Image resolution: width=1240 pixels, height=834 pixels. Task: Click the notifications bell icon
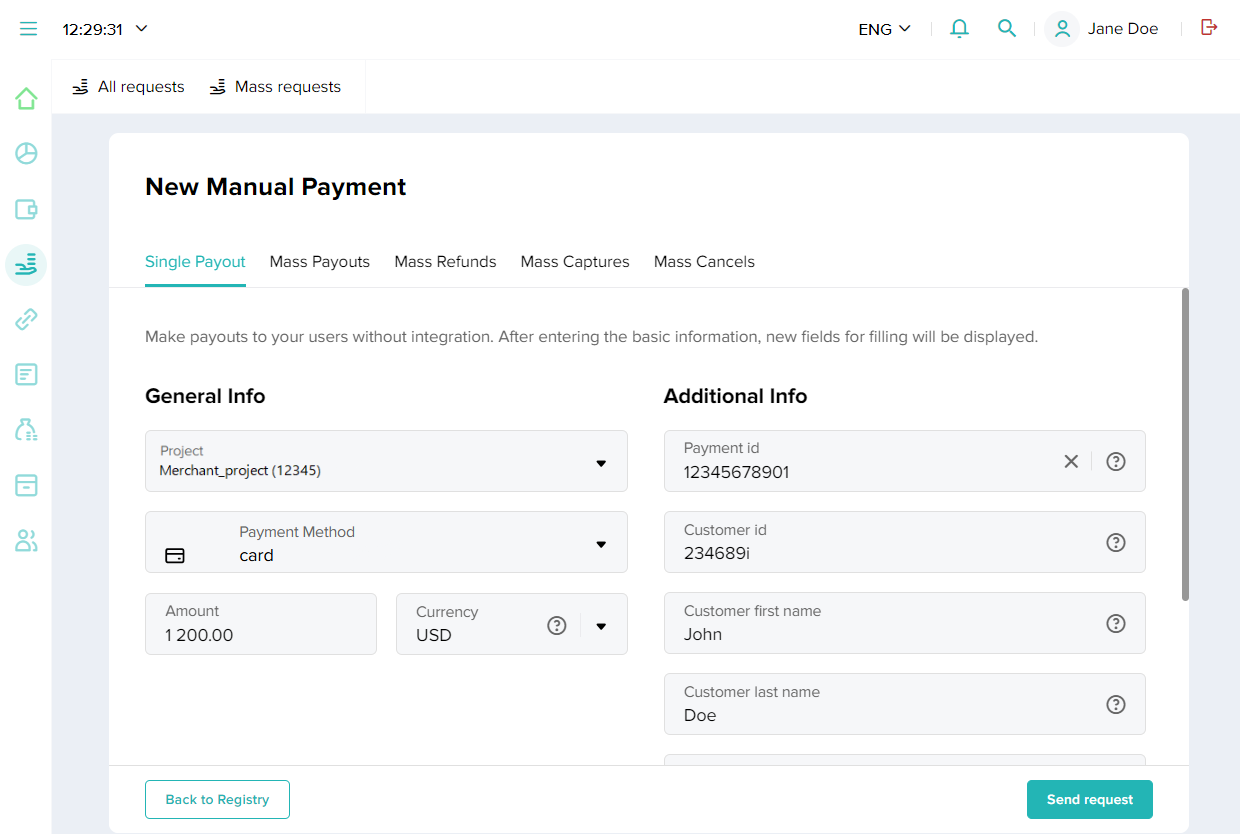pyautogui.click(x=959, y=29)
